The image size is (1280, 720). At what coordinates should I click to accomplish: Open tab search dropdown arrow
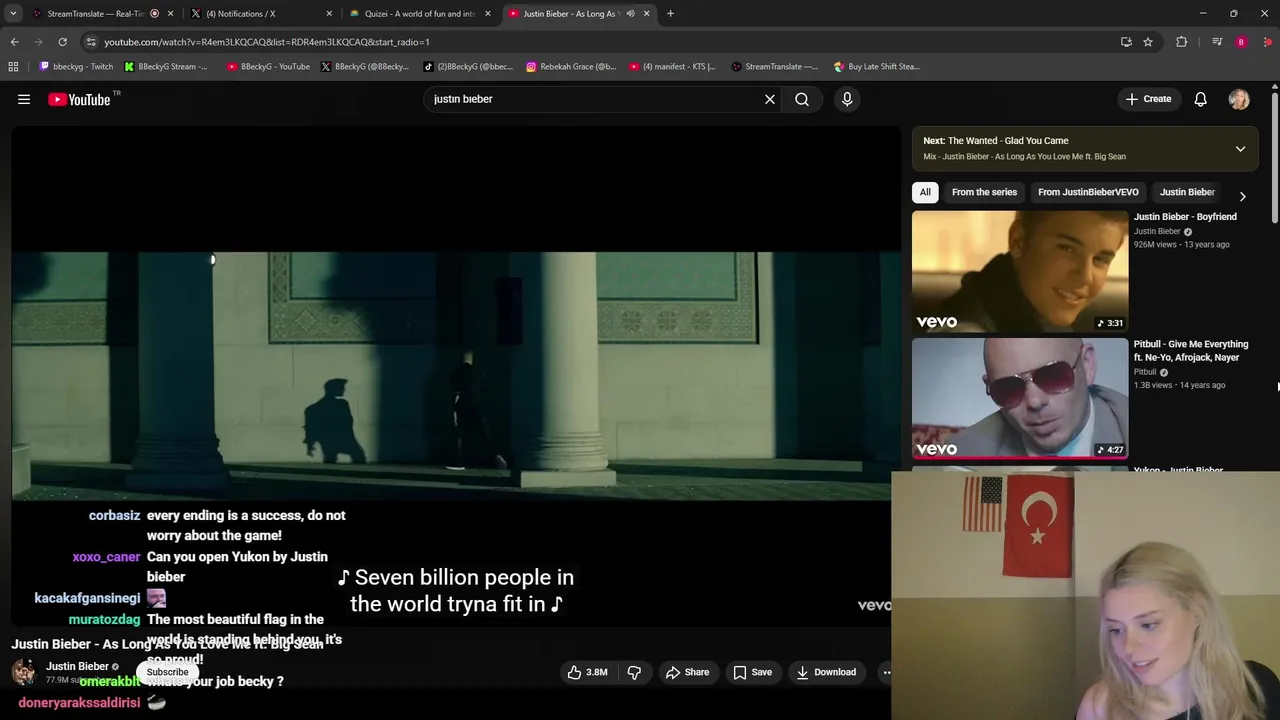pyautogui.click(x=13, y=14)
